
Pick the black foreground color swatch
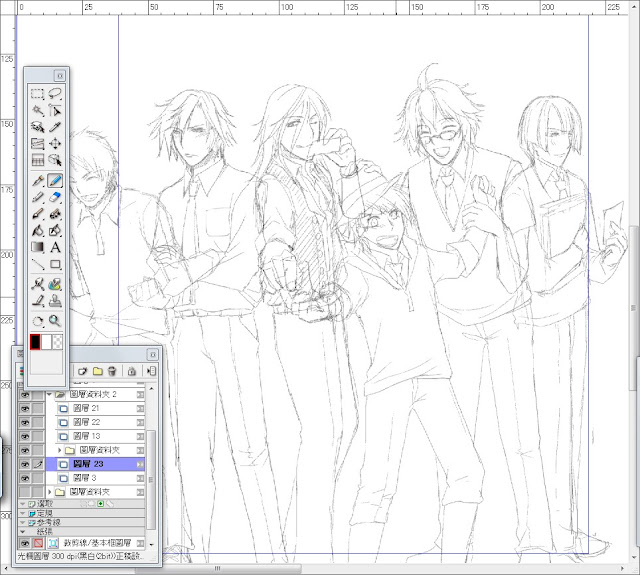tap(36, 342)
